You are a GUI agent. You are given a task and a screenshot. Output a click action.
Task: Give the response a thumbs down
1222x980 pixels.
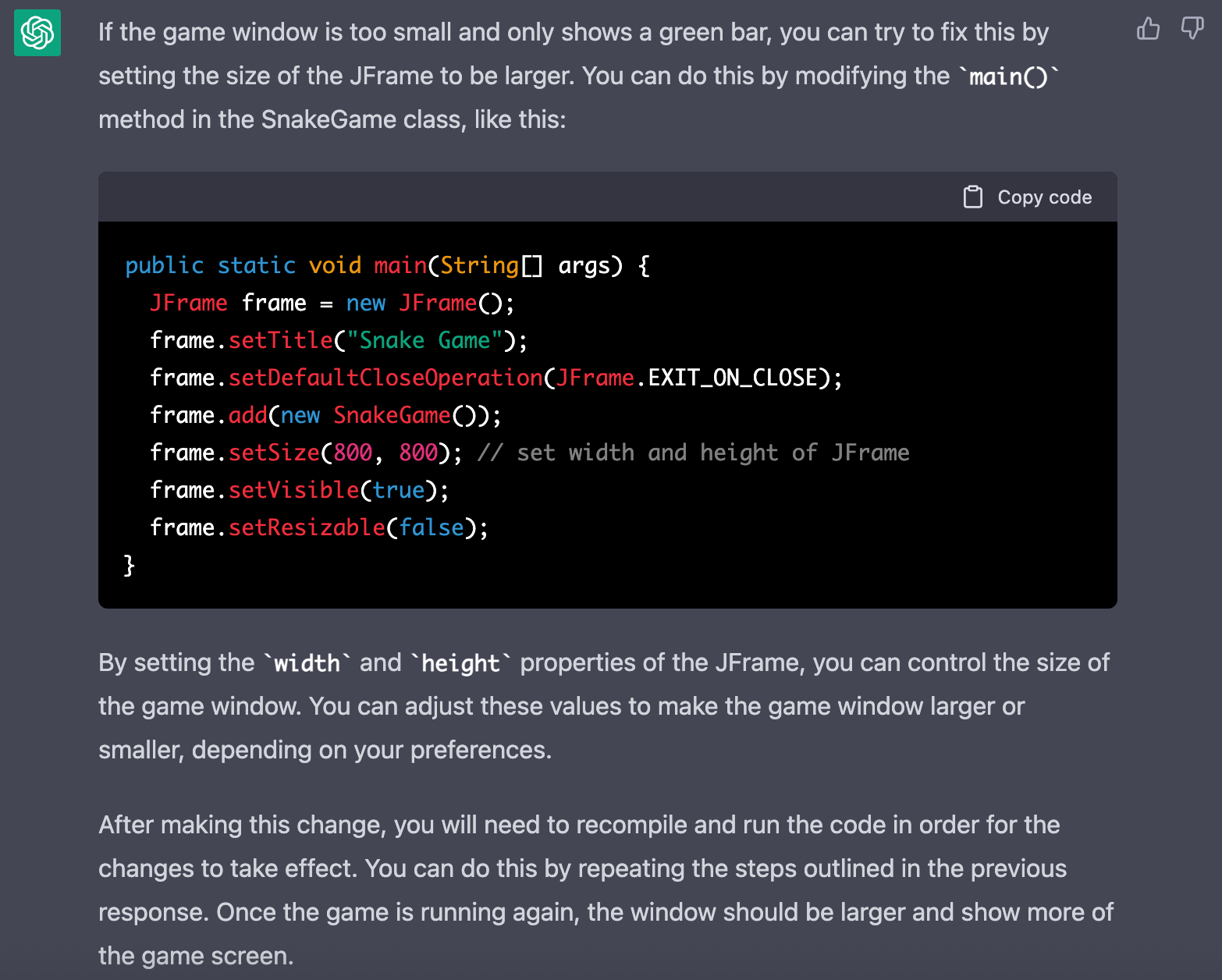(x=1191, y=29)
